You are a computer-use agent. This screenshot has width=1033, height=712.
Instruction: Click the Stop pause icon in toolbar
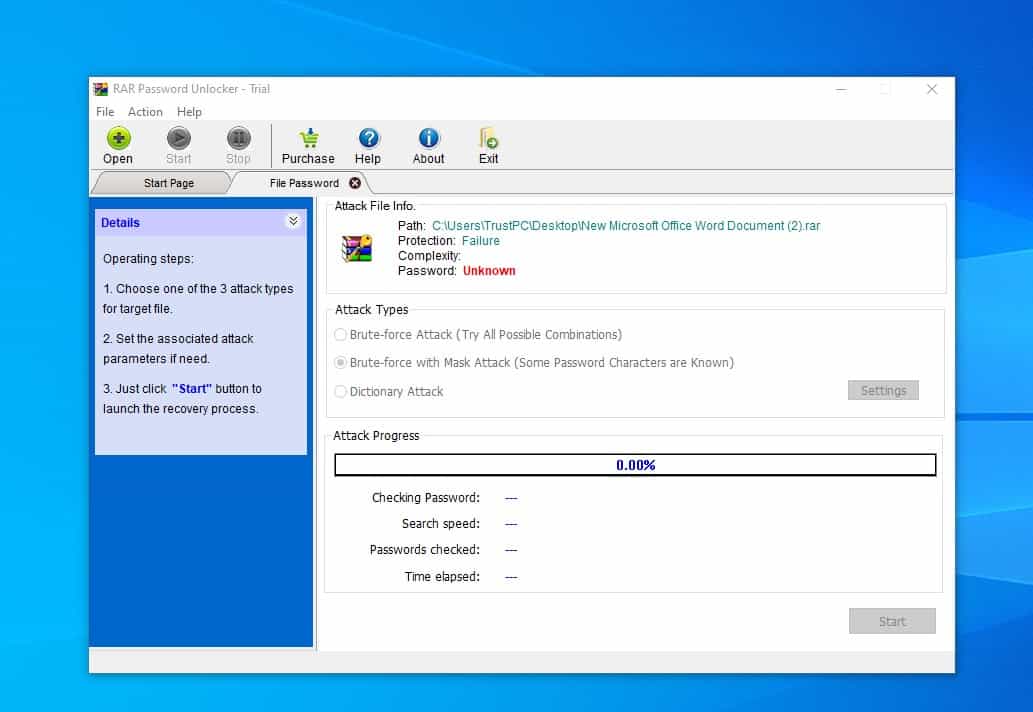click(x=238, y=138)
